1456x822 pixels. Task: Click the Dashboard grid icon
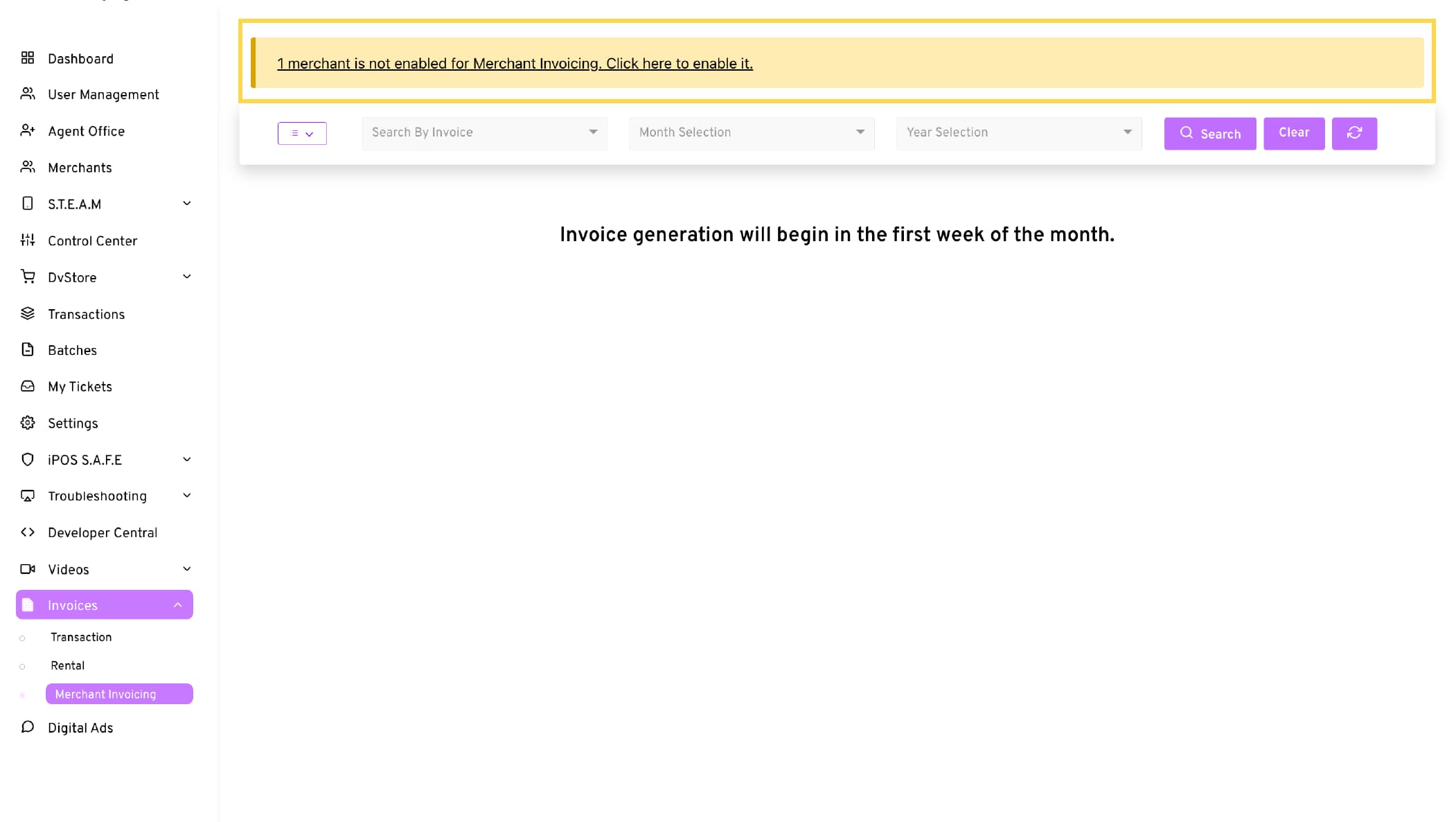pos(28,58)
